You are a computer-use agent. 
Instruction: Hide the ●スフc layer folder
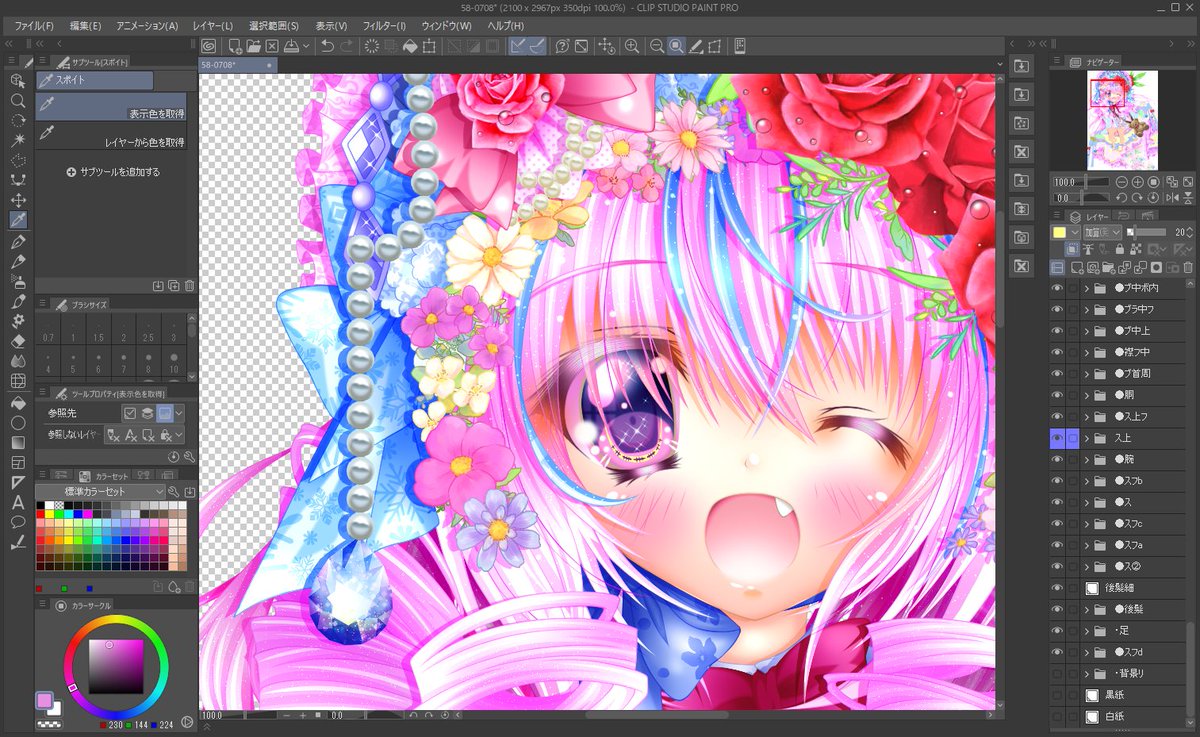1057,524
